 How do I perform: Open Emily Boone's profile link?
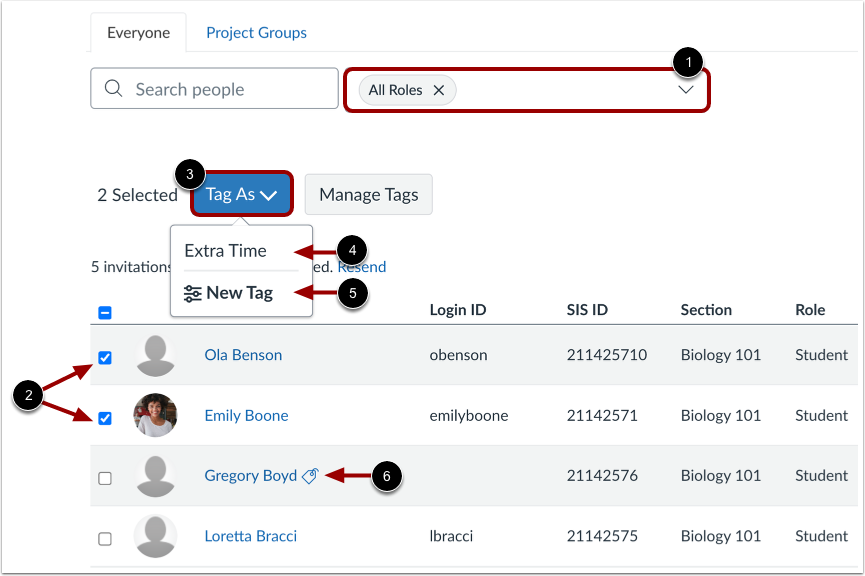(x=246, y=415)
